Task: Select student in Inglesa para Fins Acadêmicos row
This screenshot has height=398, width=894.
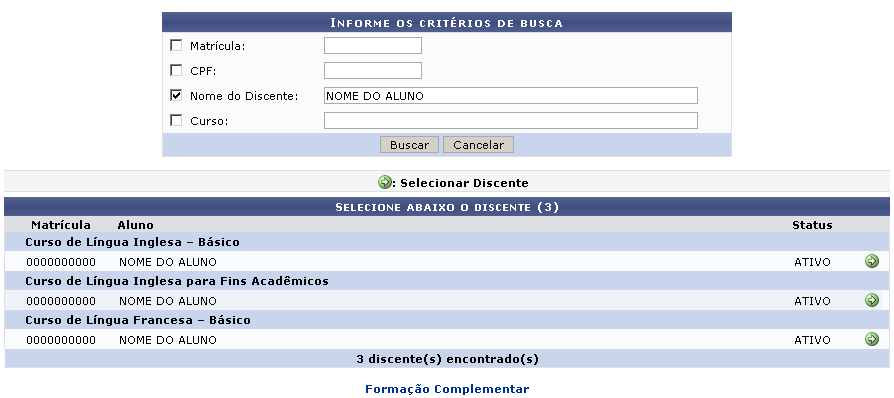Action: (x=871, y=300)
